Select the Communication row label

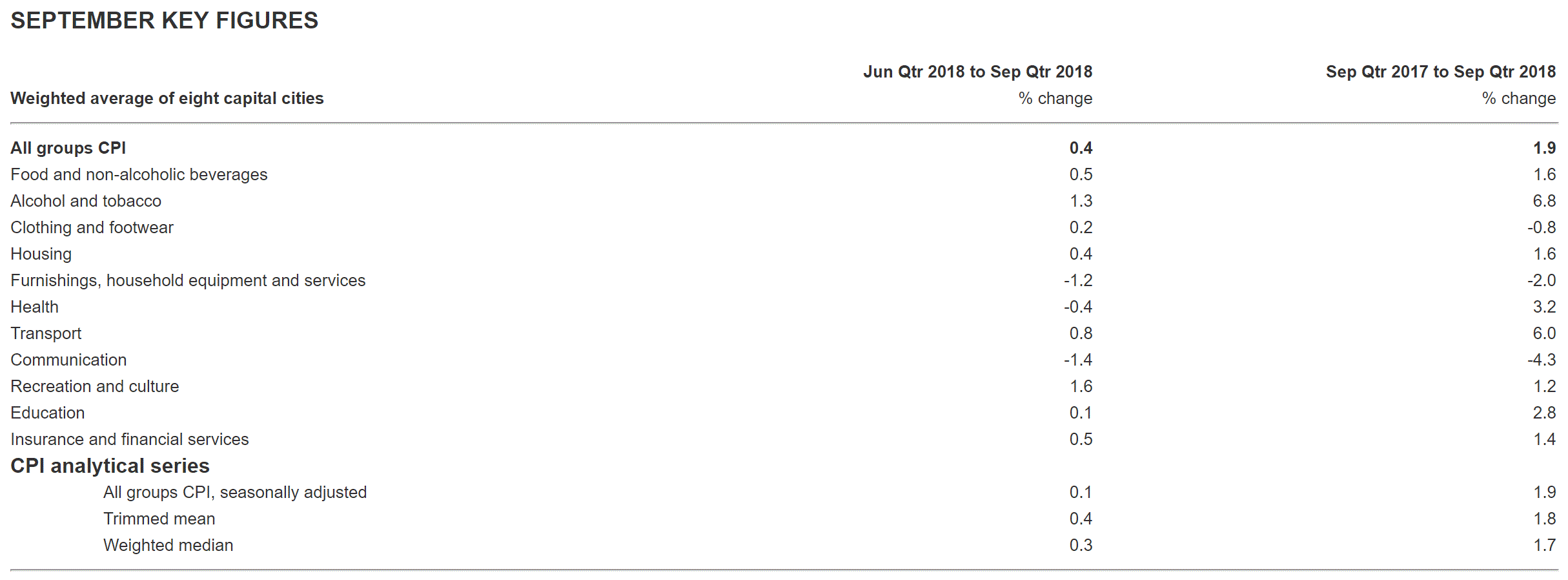pos(68,360)
